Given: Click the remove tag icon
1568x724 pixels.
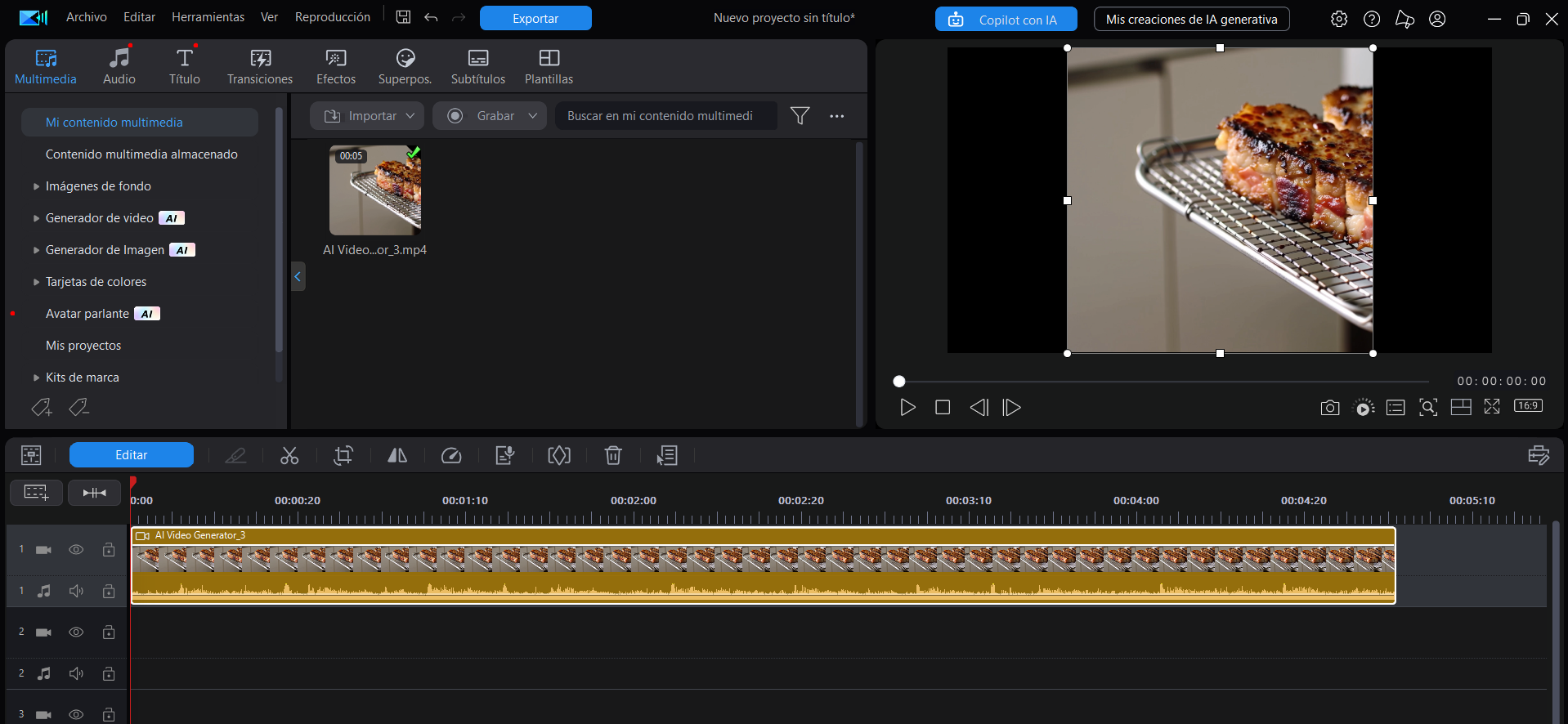Looking at the screenshot, I should tap(79, 407).
